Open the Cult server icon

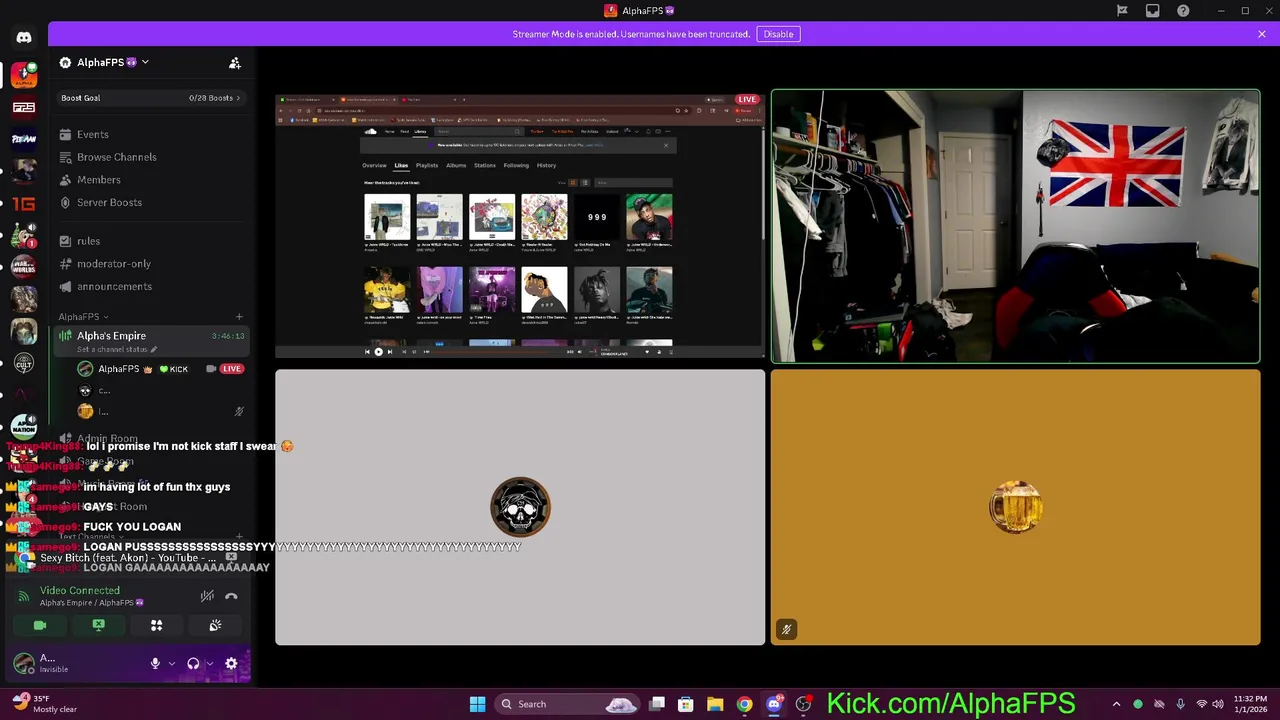coord(24,363)
